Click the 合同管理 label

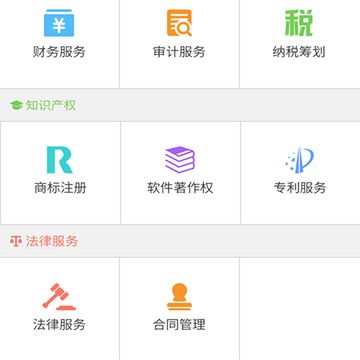(x=179, y=324)
